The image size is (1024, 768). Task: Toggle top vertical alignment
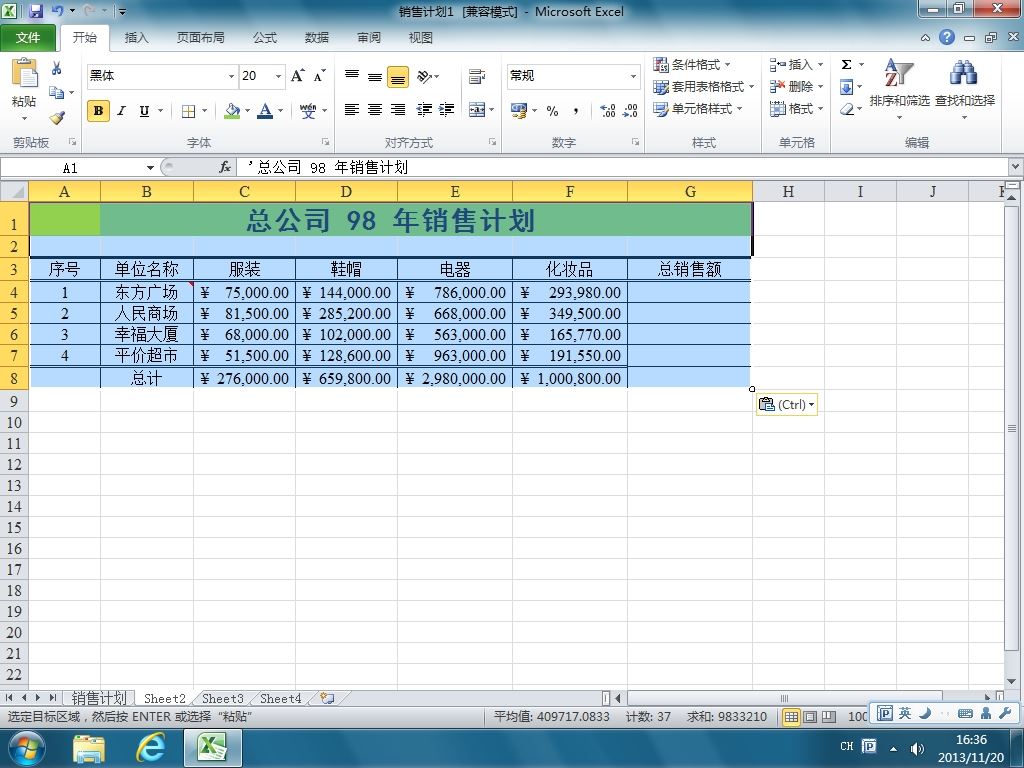352,76
